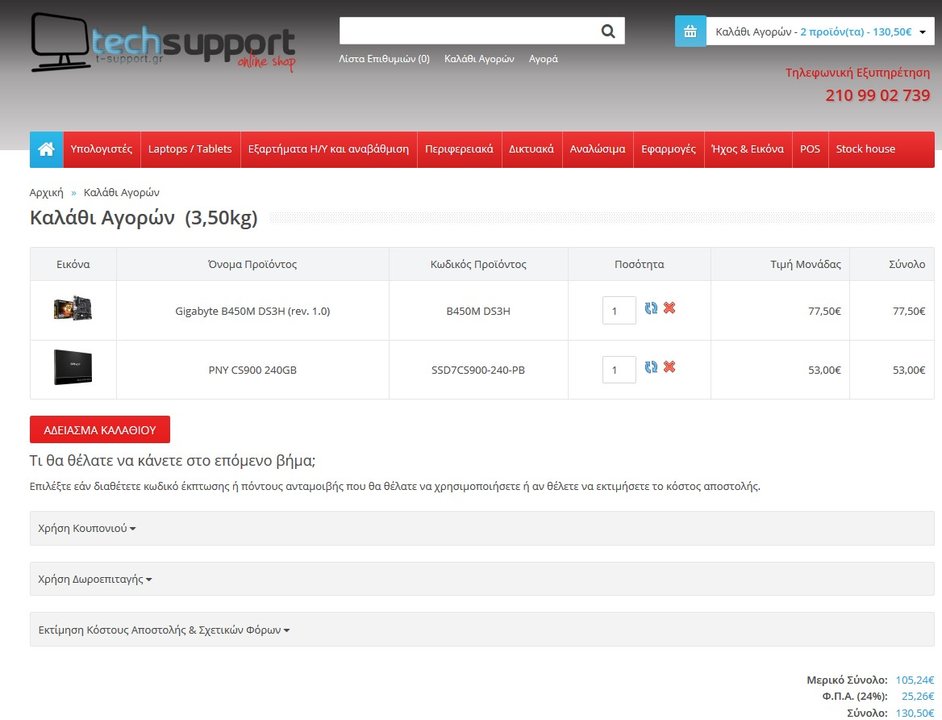942x720 pixels.
Task: Open Ήχος & Εικόνα menu
Action: (x=748, y=149)
